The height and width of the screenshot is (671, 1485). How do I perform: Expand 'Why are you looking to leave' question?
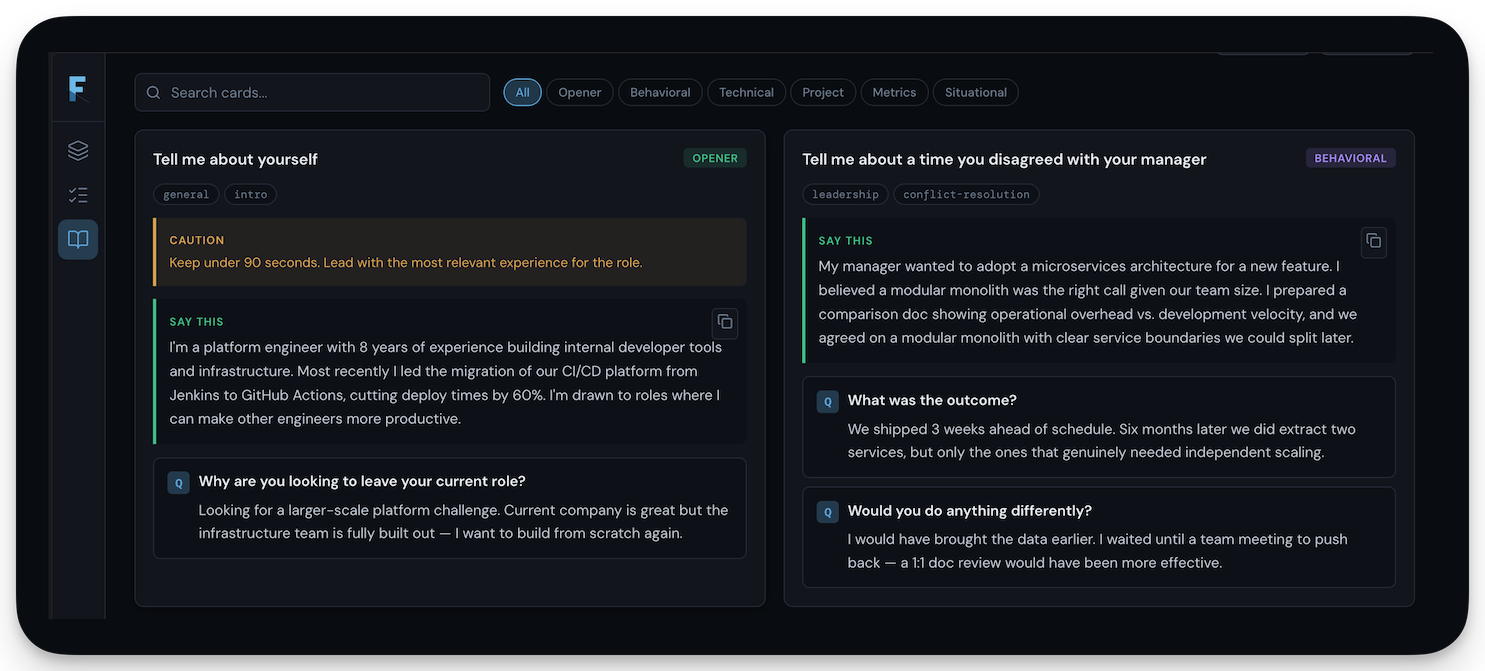coord(362,482)
